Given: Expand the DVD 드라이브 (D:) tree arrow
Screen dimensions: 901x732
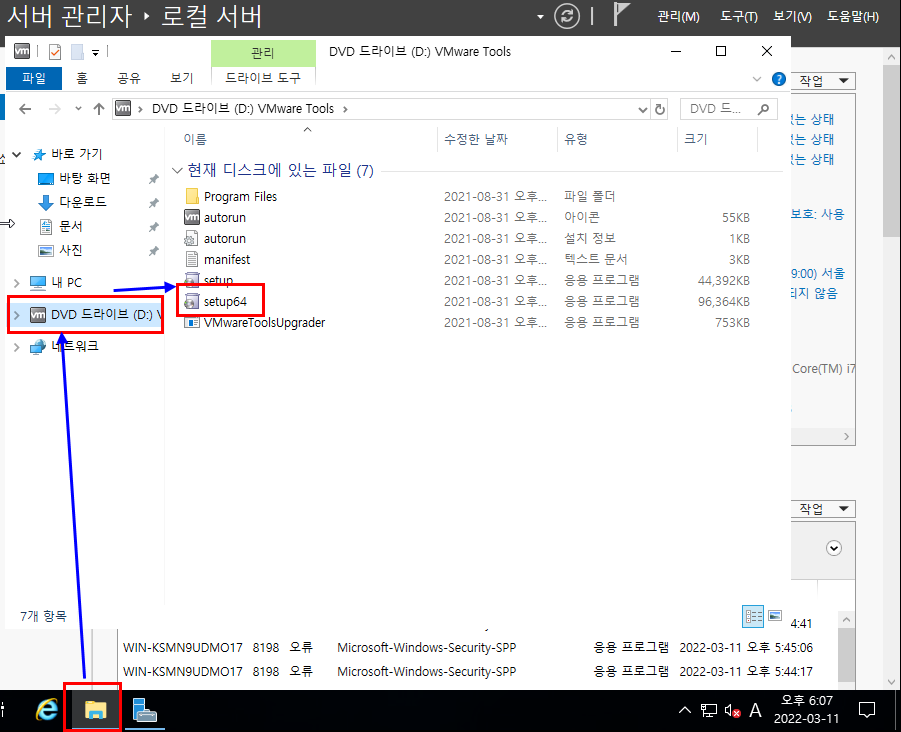Looking at the screenshot, I should click(x=17, y=315).
